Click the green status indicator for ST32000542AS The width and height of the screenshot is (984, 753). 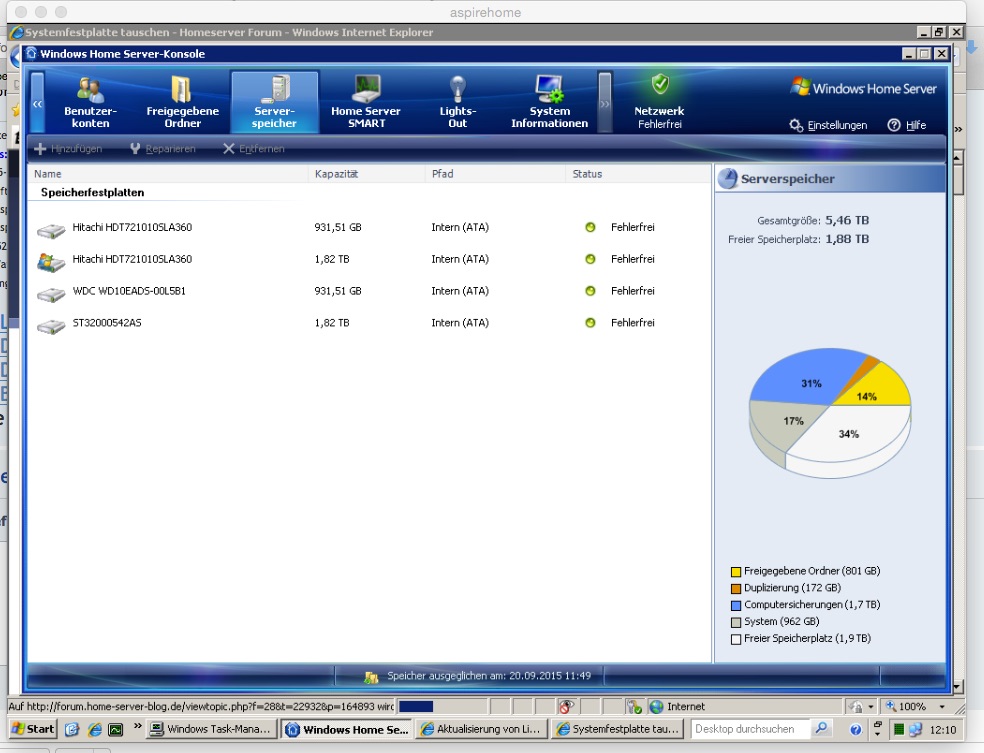point(590,323)
